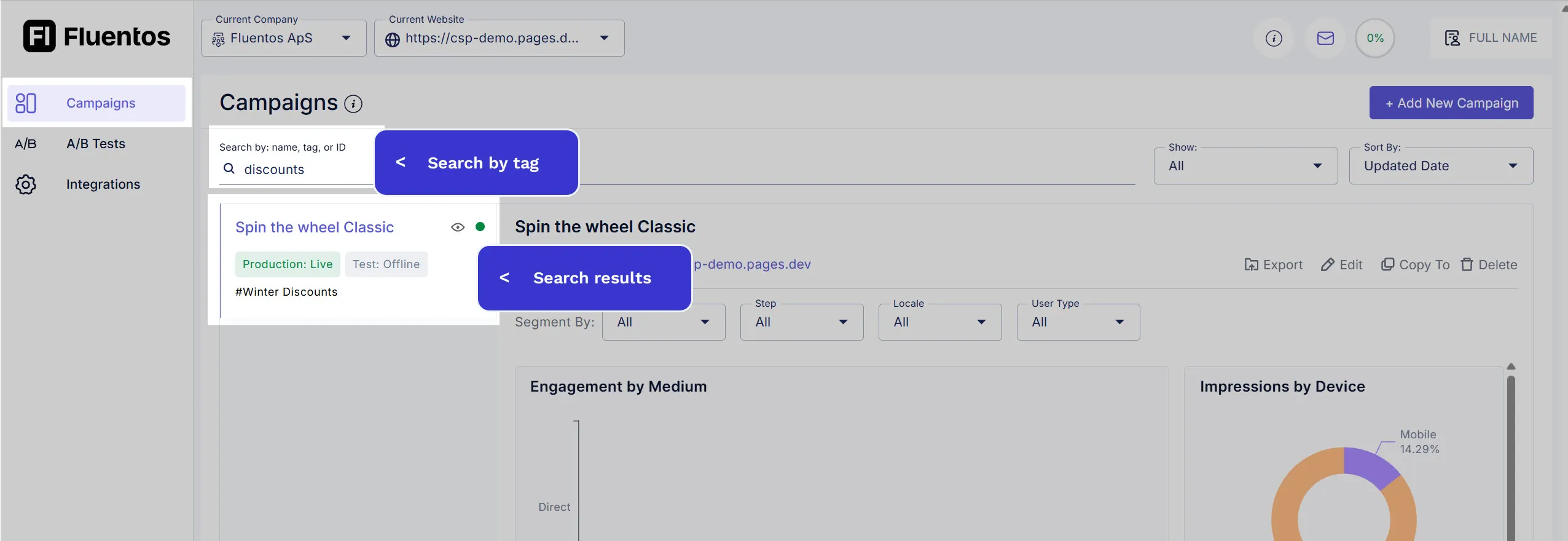Open the Step dropdown

(x=802, y=322)
